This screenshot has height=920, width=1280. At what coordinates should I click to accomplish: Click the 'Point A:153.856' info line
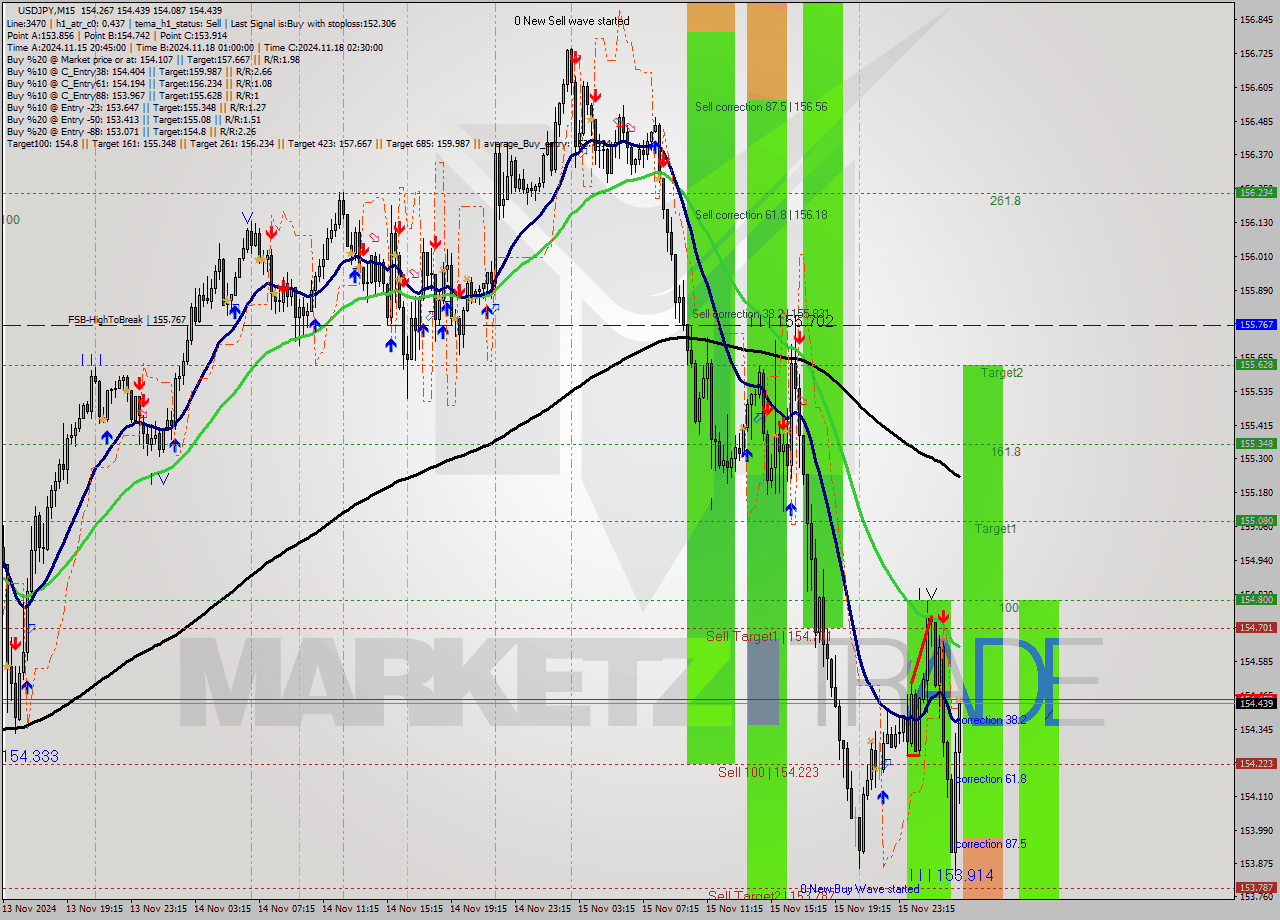pyautogui.click(x=117, y=35)
